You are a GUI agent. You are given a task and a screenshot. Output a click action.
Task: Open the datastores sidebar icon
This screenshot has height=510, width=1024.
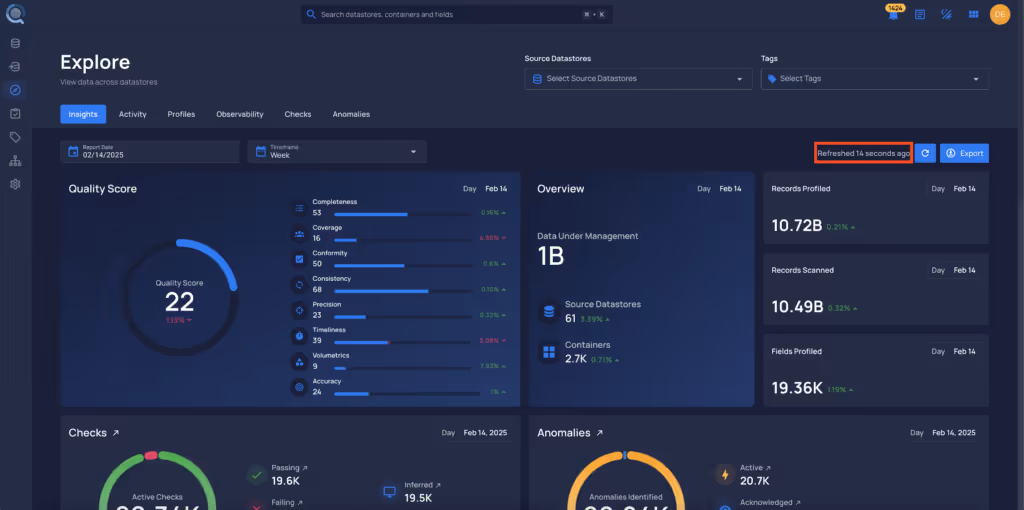(x=15, y=43)
